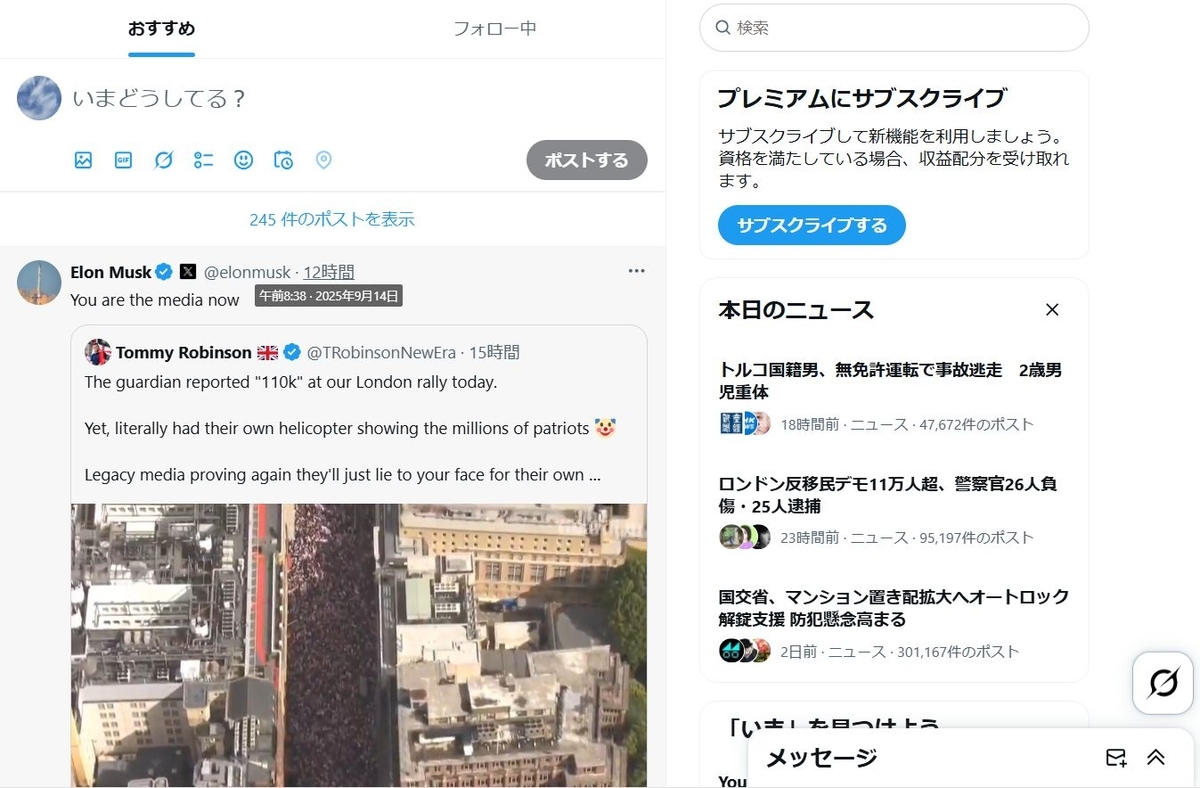Click the メッセージ title
Viewport: 1200px width, 788px height.
(x=821, y=758)
